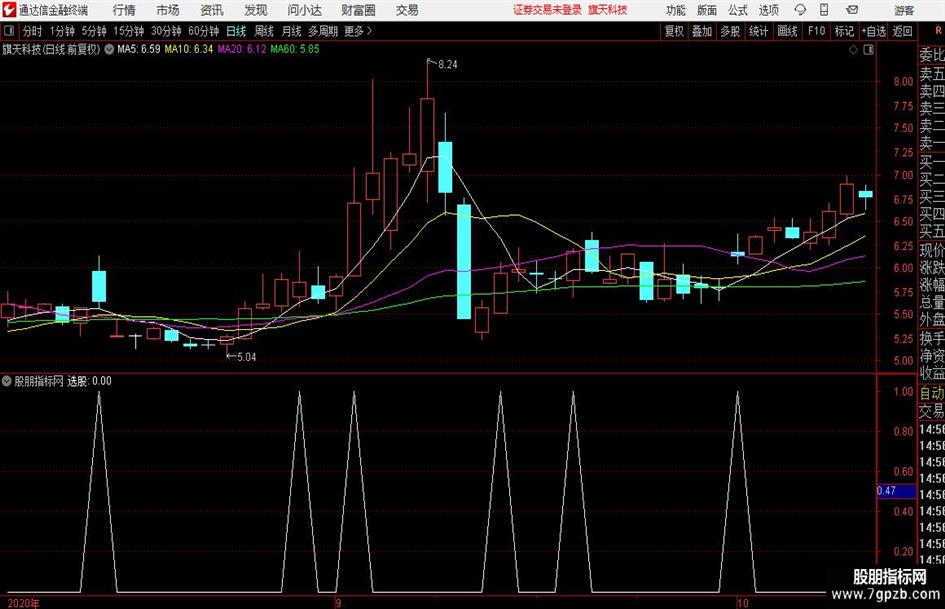Click the blue 0.47 value on indicator axis
The height and width of the screenshot is (609, 945).
896,491
